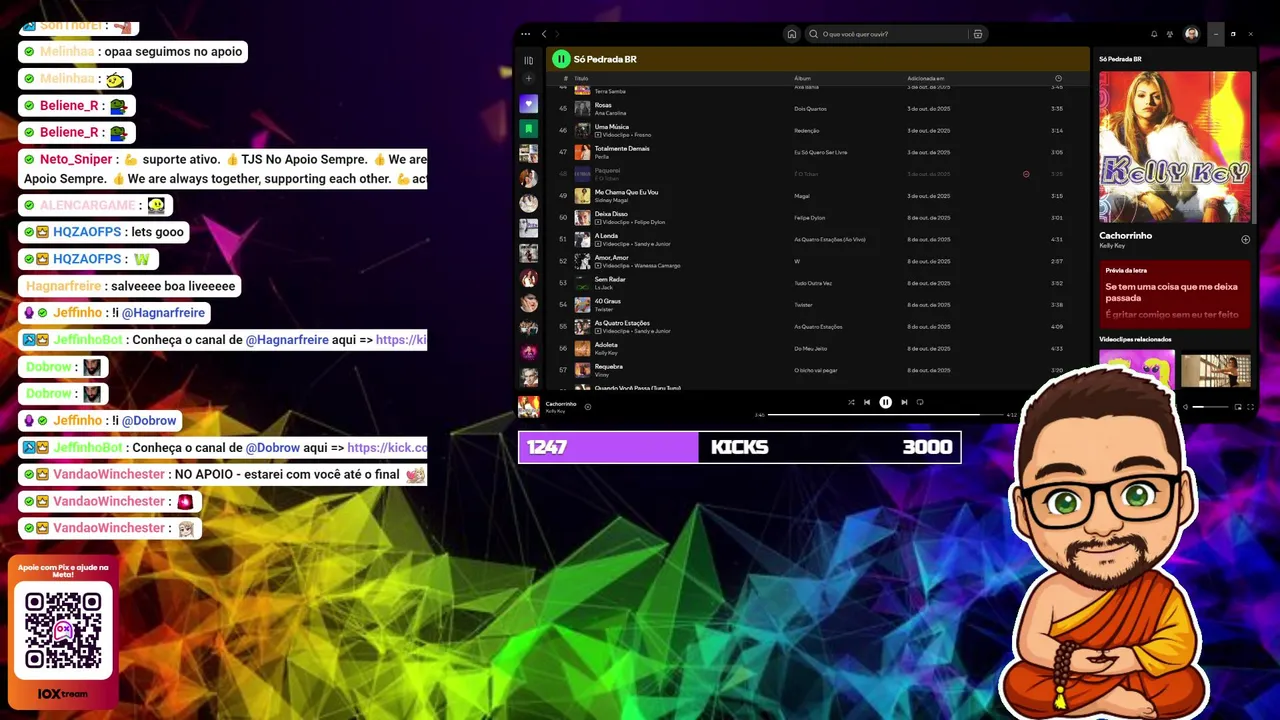The height and width of the screenshot is (720, 1280).
Task: Open the mini player icon
Action: 1238,407
